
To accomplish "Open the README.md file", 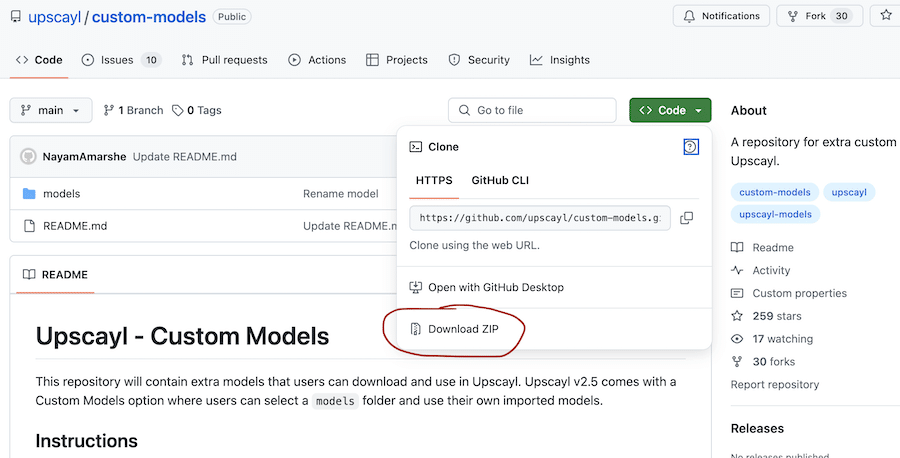I will click(75, 226).
